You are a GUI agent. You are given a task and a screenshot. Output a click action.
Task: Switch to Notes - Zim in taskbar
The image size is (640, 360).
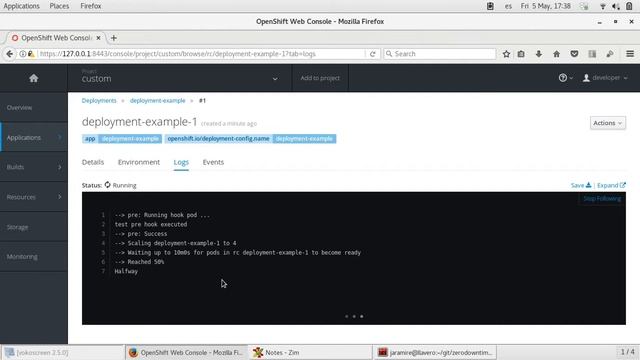pos(311,353)
